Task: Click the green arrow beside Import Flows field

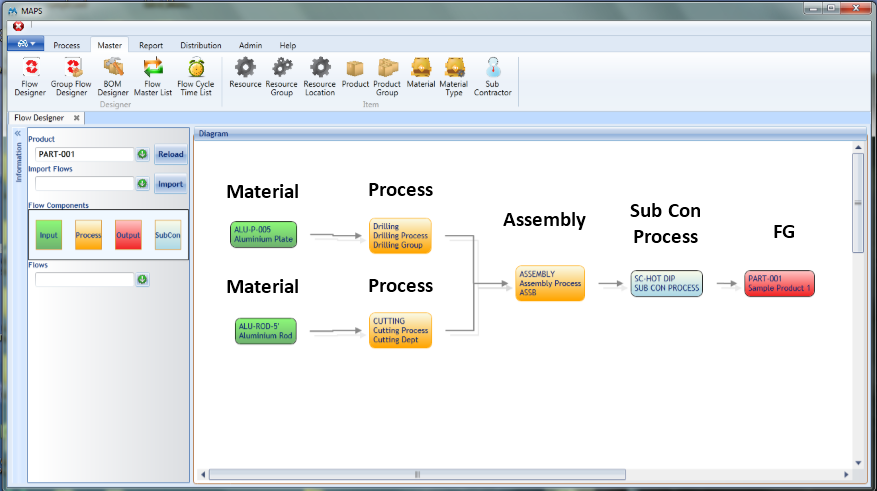Action: point(143,183)
